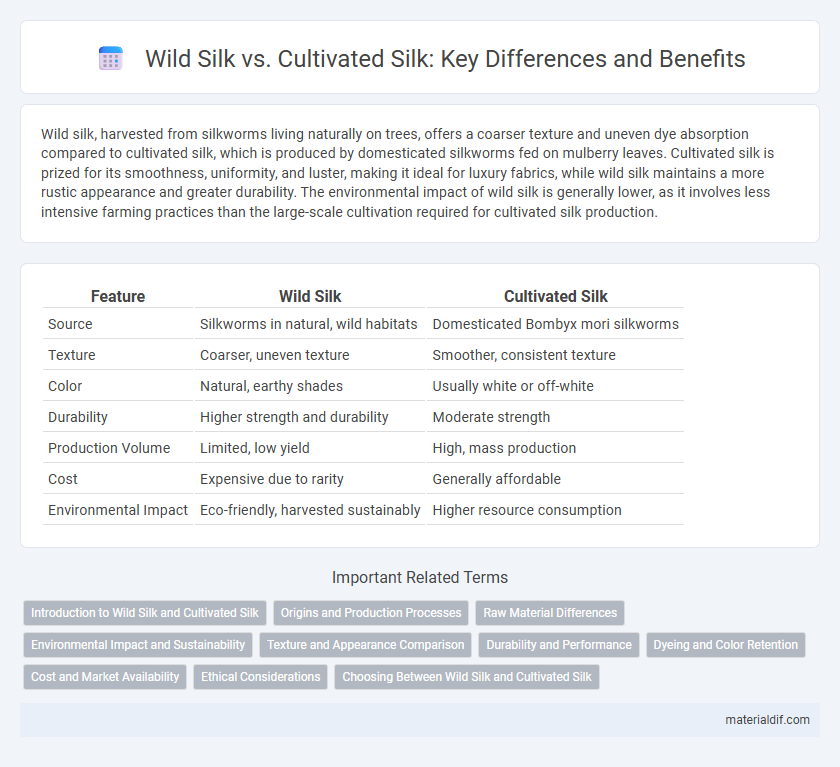Click the Important Related Terms heading

coord(420,577)
